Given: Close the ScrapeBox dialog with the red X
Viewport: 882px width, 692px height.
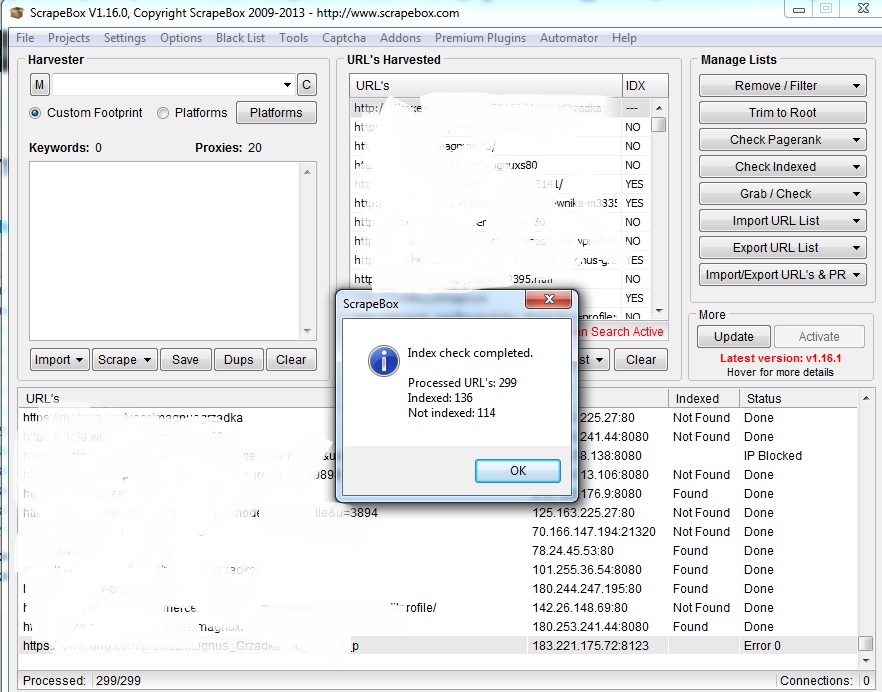Looking at the screenshot, I should tap(549, 299).
